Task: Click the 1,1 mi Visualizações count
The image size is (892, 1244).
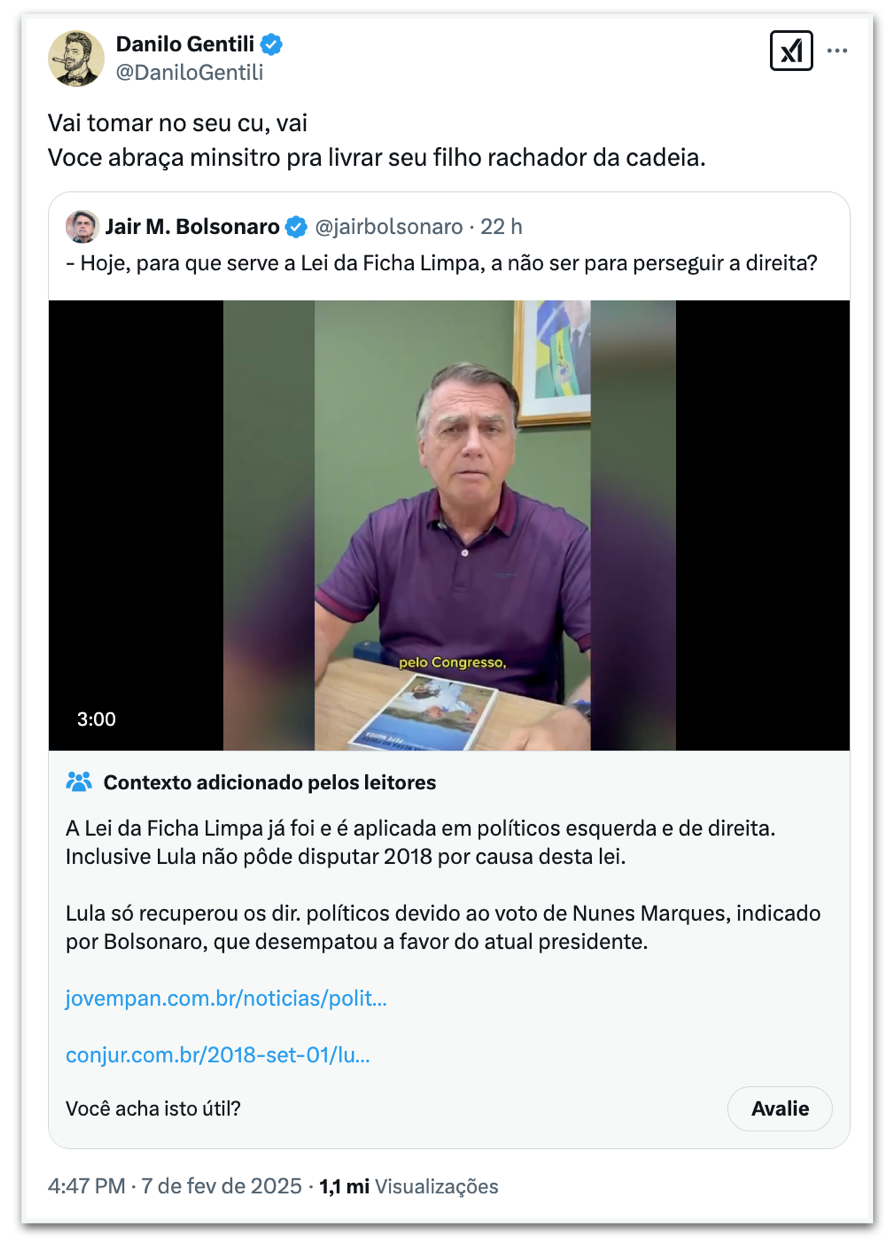Action: click(408, 1186)
